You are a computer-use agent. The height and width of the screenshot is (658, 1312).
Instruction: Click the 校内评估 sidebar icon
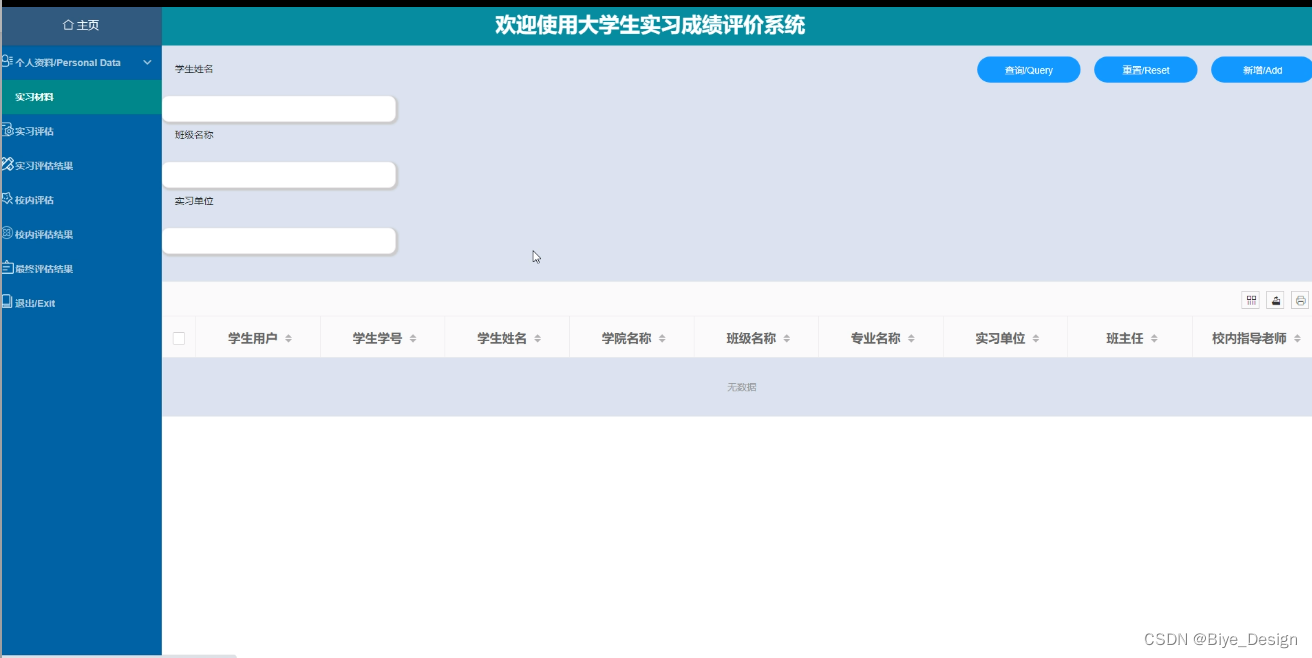[x=7, y=199]
